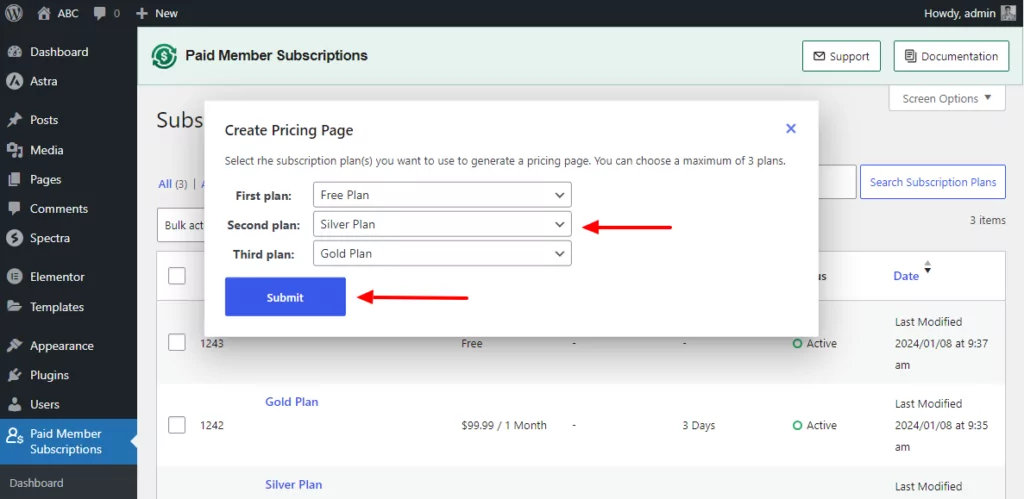Click the Astra logo icon
Viewport: 1024px width, 499px height.
point(14,82)
